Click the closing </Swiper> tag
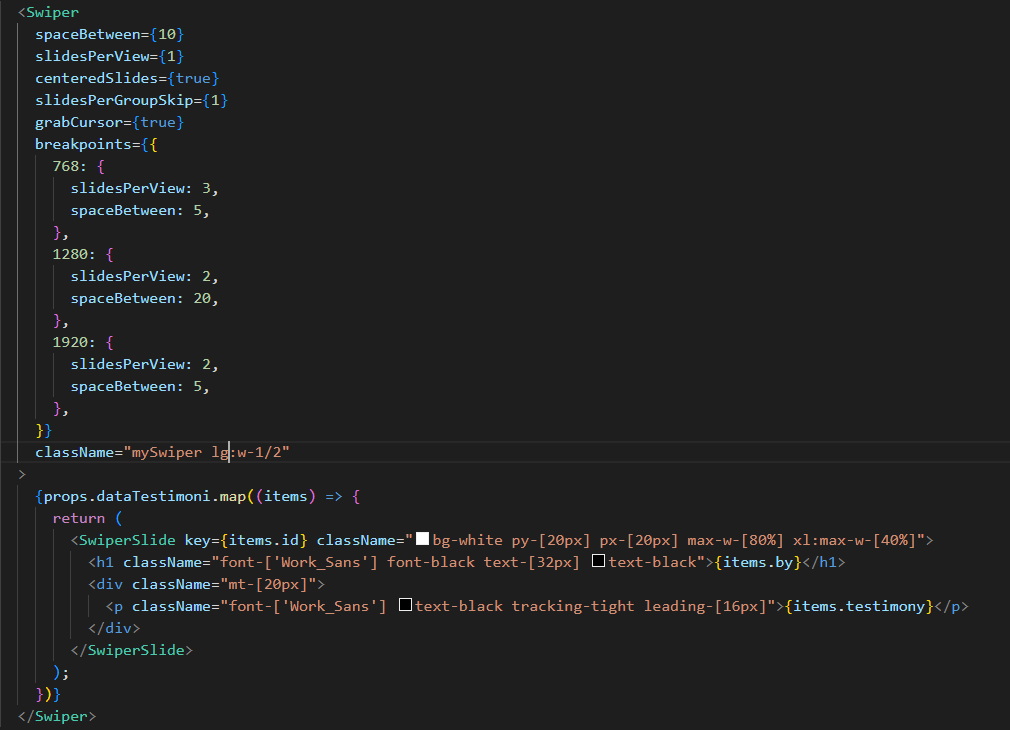Screen dimensions: 1010x730 point(57,716)
